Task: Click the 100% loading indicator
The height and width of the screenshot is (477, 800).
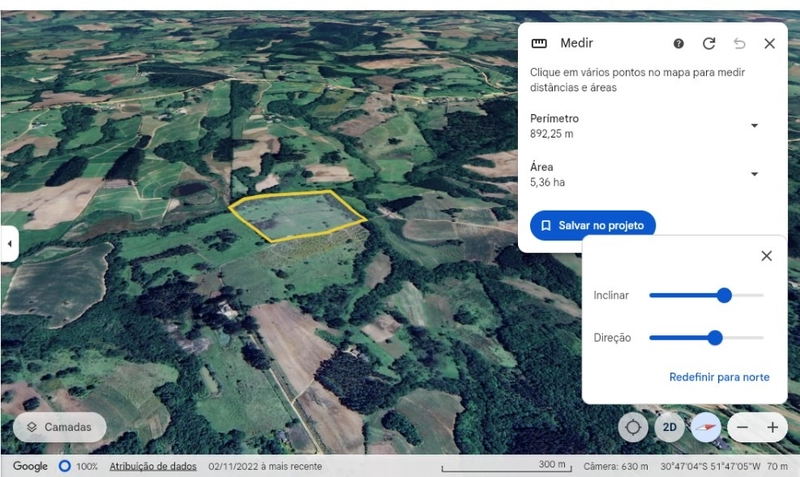Action: [x=78, y=466]
